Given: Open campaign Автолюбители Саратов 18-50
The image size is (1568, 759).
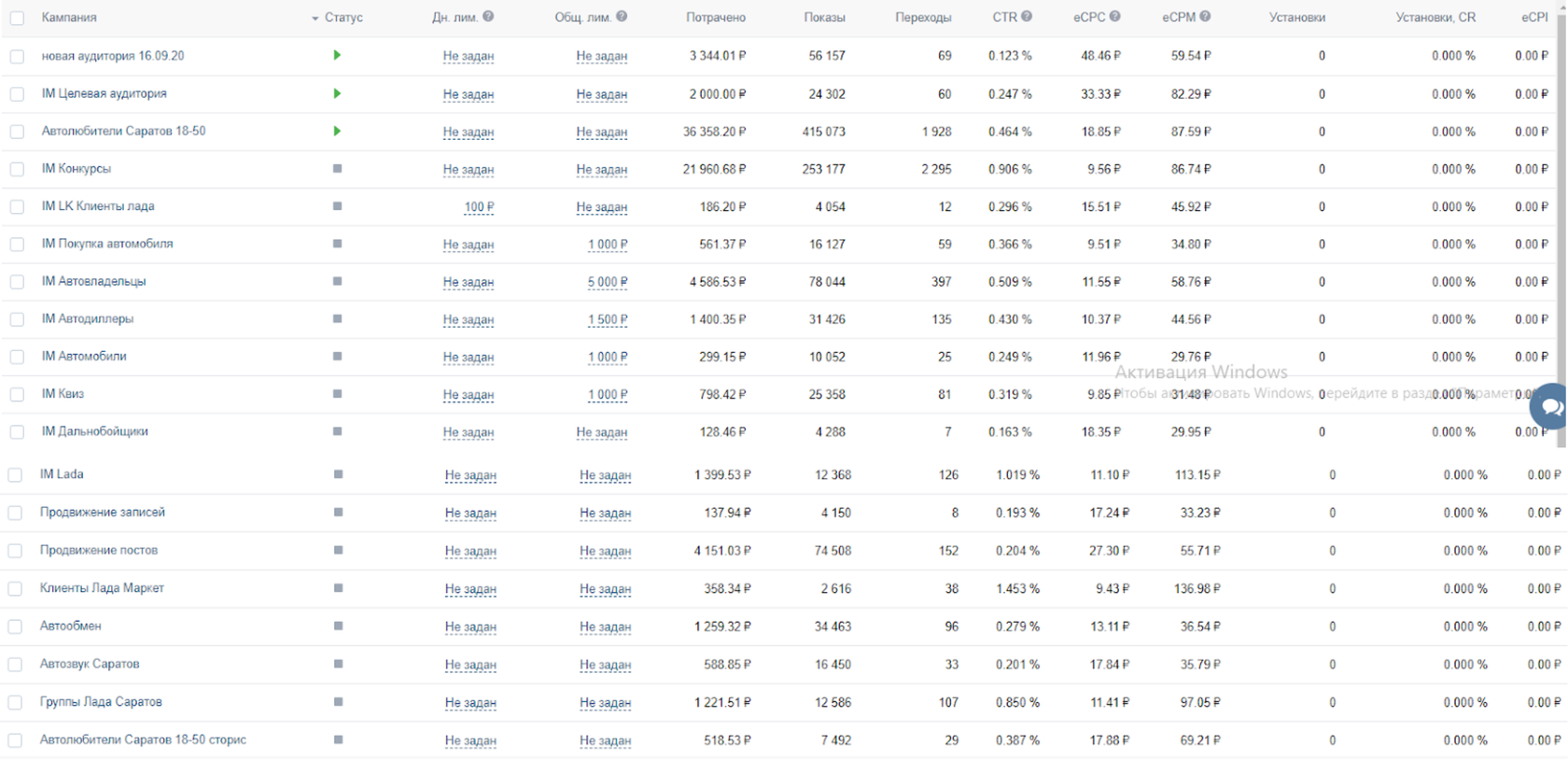Looking at the screenshot, I should pos(123,132).
